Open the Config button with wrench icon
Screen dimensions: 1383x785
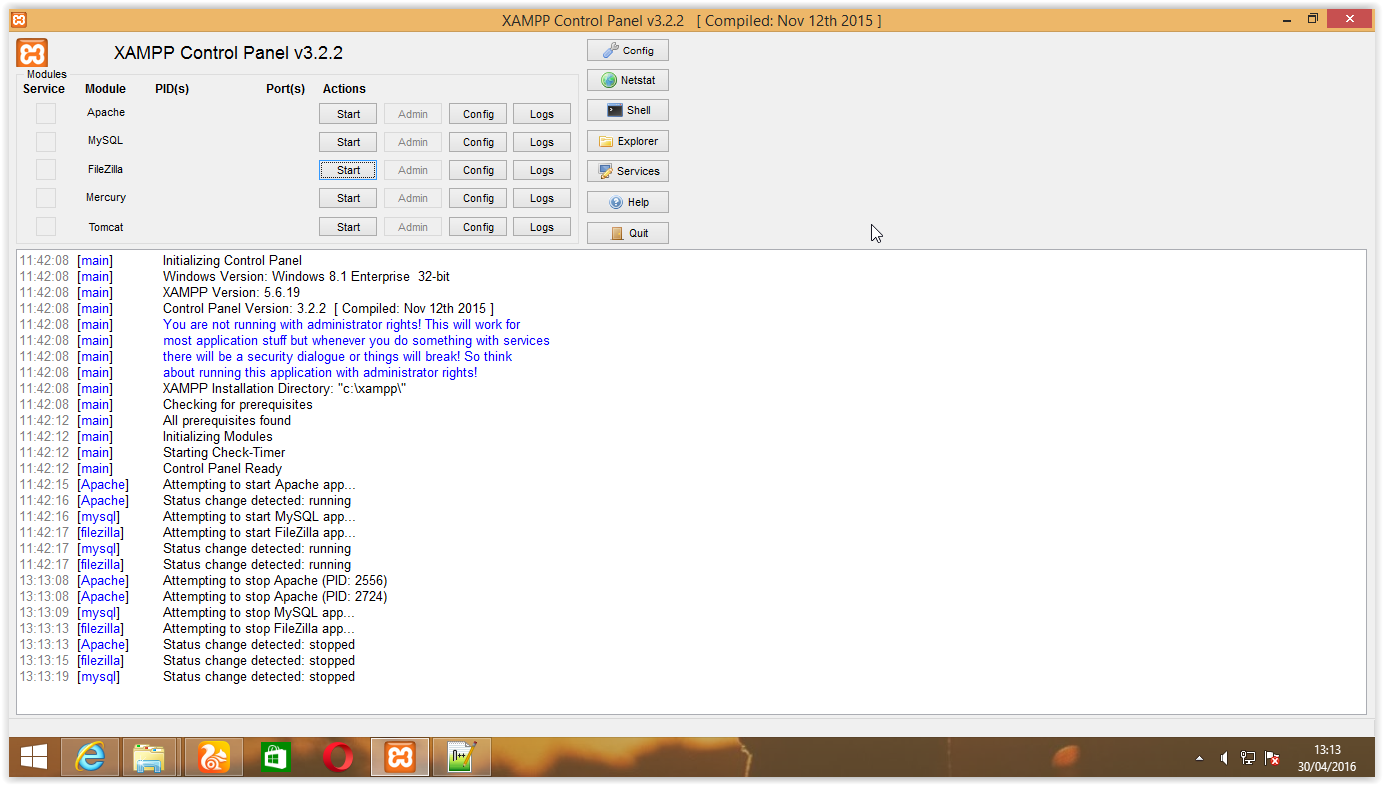628,50
